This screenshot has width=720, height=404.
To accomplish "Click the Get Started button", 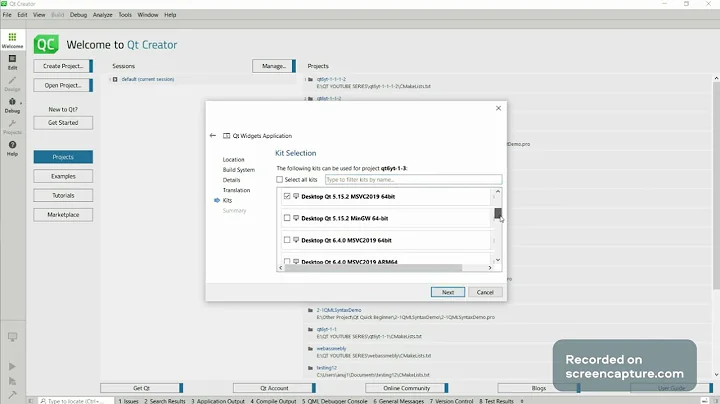I will [63, 123].
